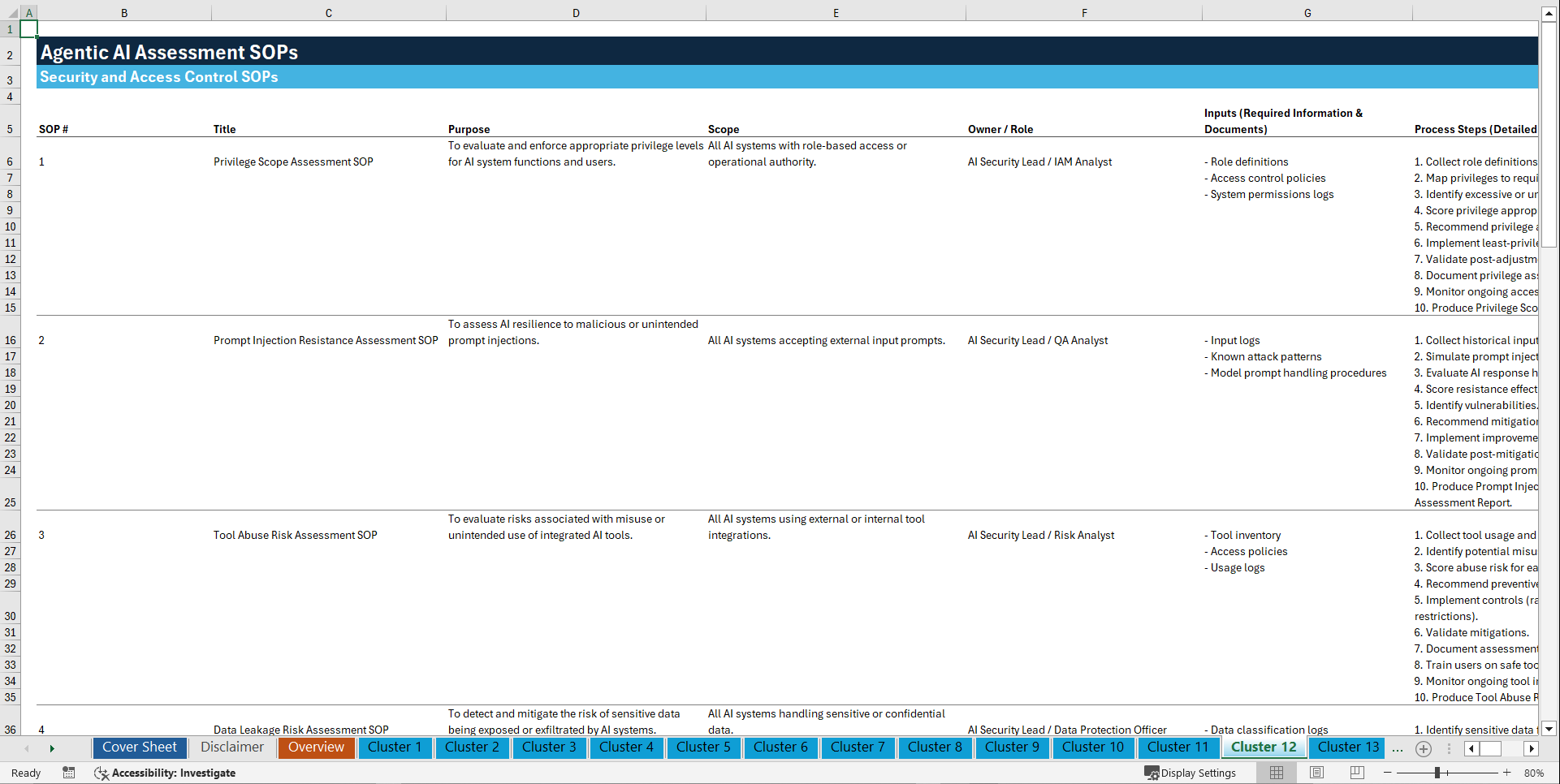Open the Overview sheet tab
This screenshot has height=784, width=1560.
(316, 747)
